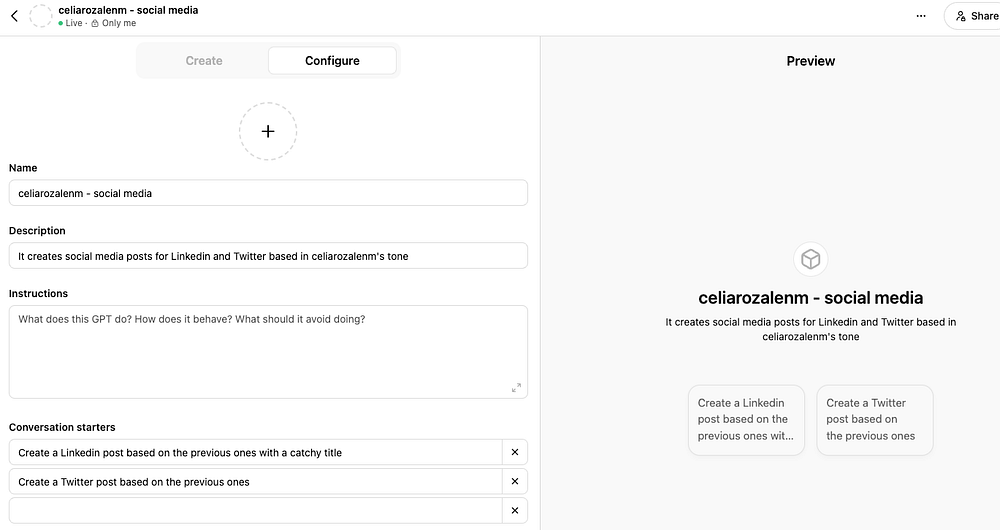This screenshot has height=530, width=1000.
Task: Try the Twitter starter card in Preview
Action: (x=874, y=420)
